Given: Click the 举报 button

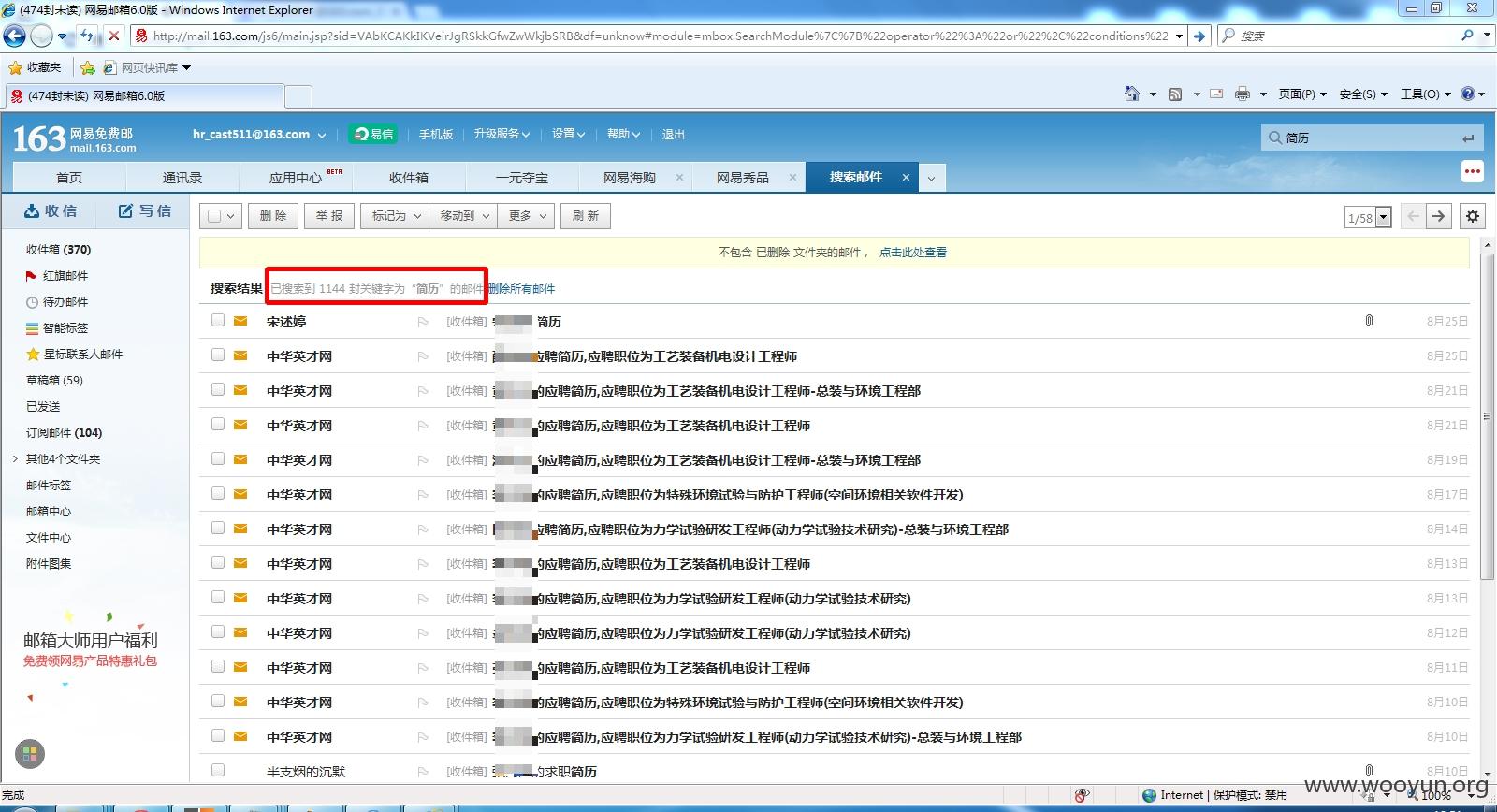Looking at the screenshot, I should 329,216.
